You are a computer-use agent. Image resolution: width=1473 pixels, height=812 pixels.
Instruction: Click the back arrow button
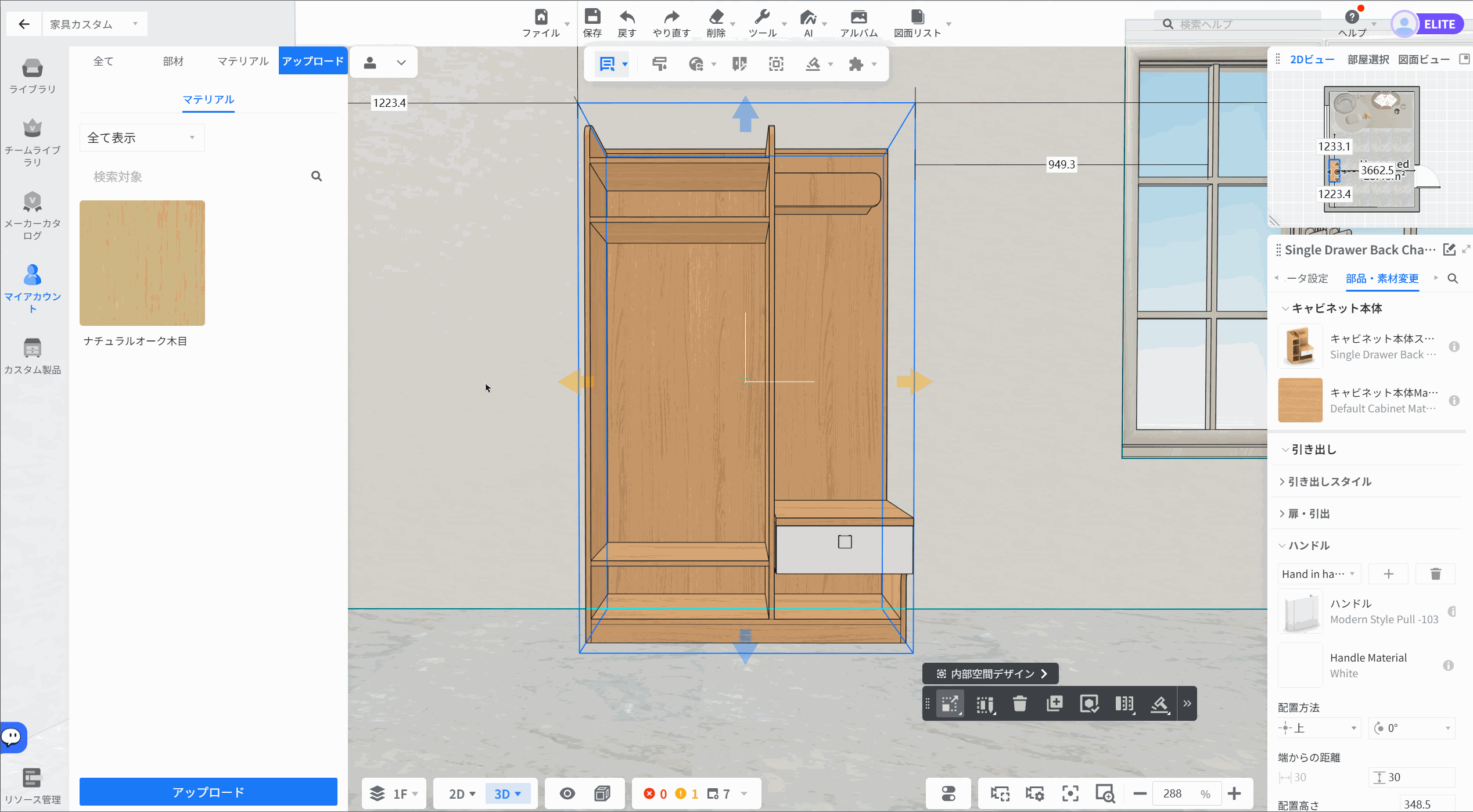pos(24,24)
